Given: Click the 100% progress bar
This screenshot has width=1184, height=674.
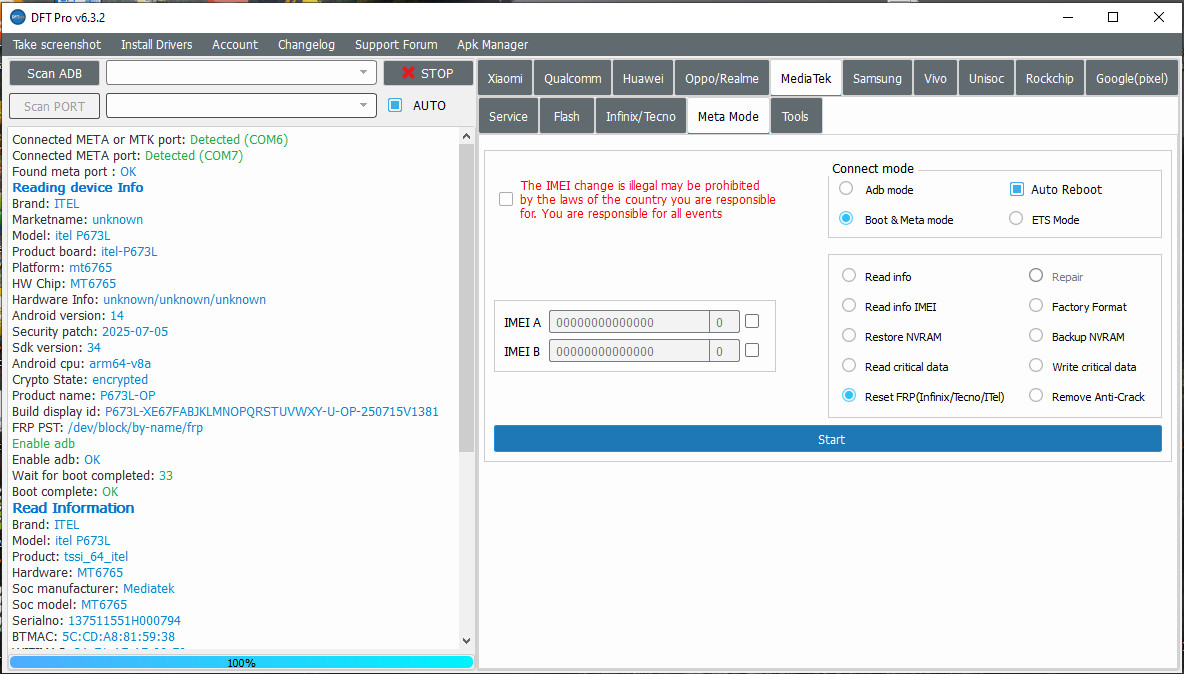Looking at the screenshot, I should [241, 662].
